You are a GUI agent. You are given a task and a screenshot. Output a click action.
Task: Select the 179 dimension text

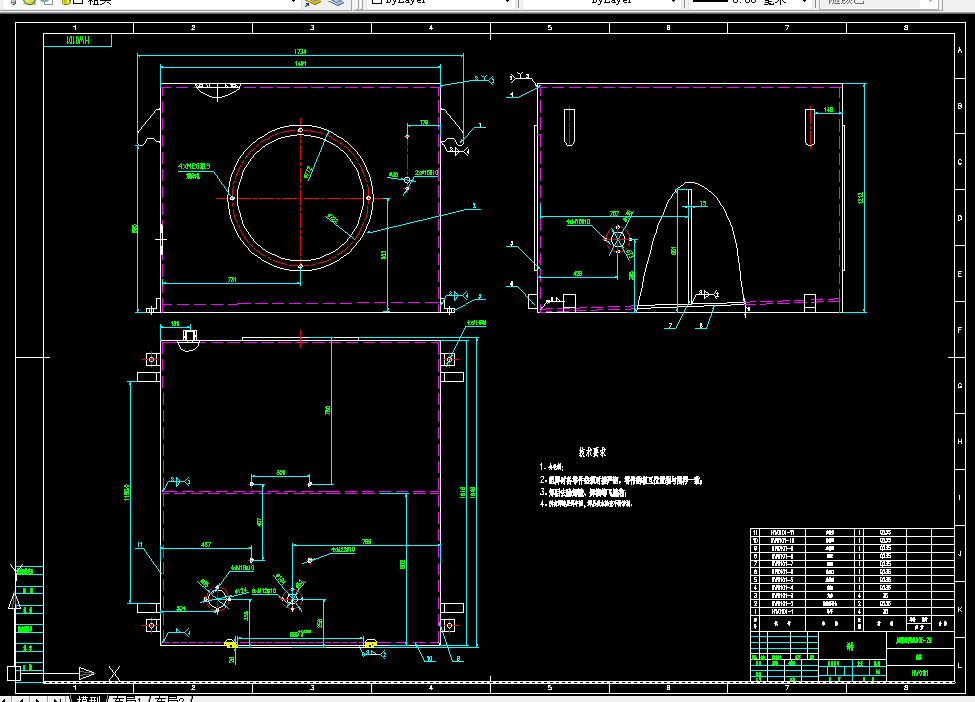tap(423, 123)
